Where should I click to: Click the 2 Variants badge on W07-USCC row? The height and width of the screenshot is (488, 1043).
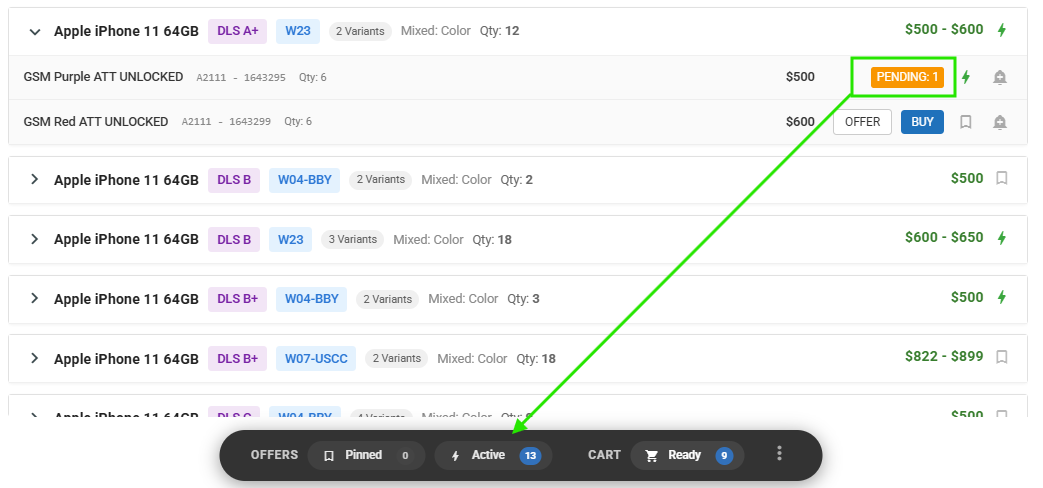click(396, 358)
